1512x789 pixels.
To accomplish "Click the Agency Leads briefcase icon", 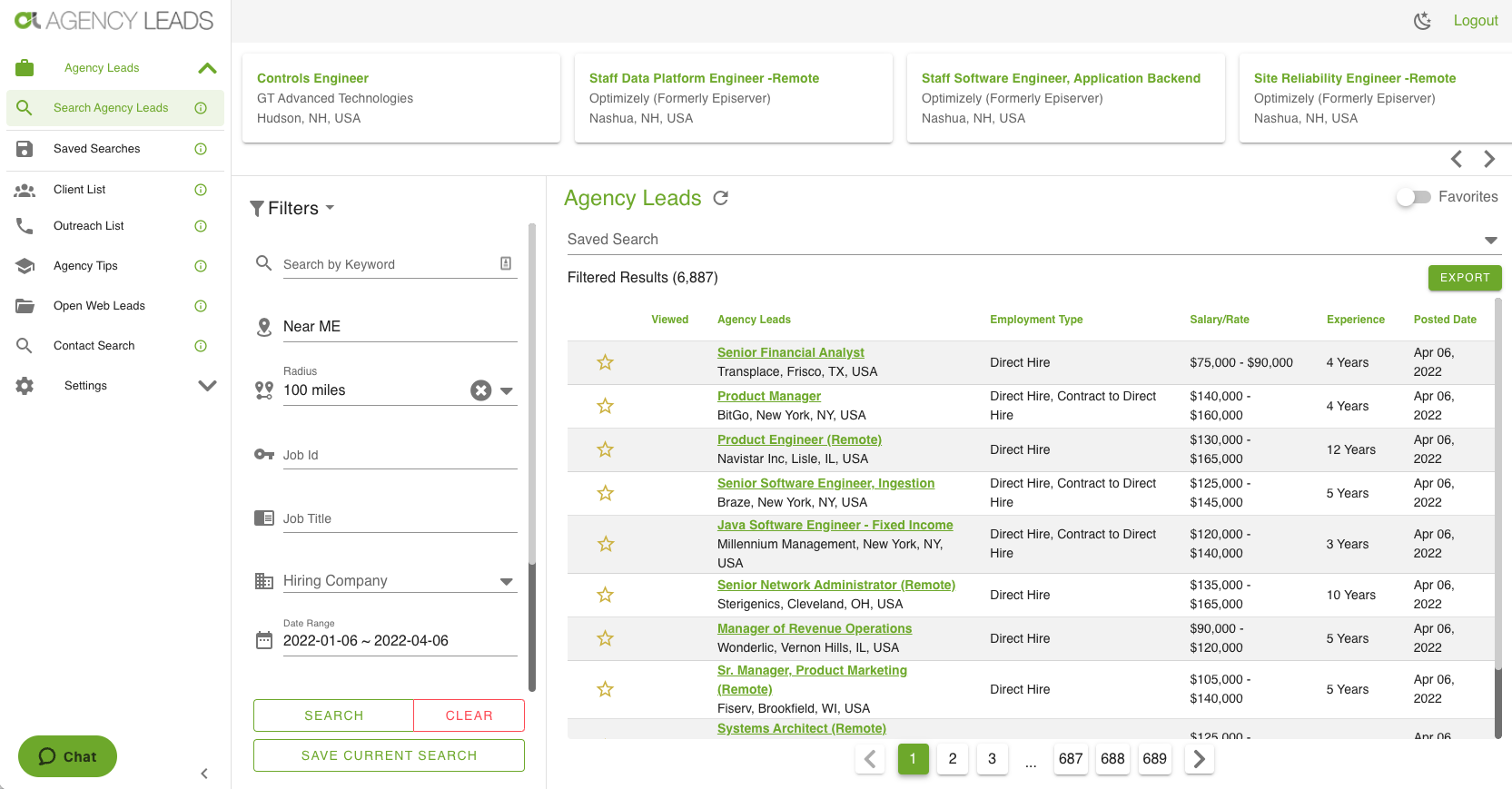I will pyautogui.click(x=25, y=68).
